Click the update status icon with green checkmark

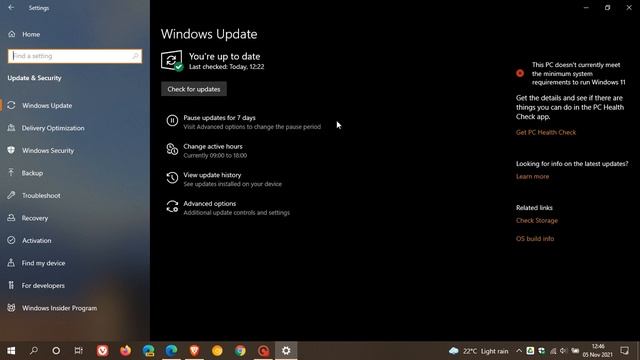[x=171, y=61]
